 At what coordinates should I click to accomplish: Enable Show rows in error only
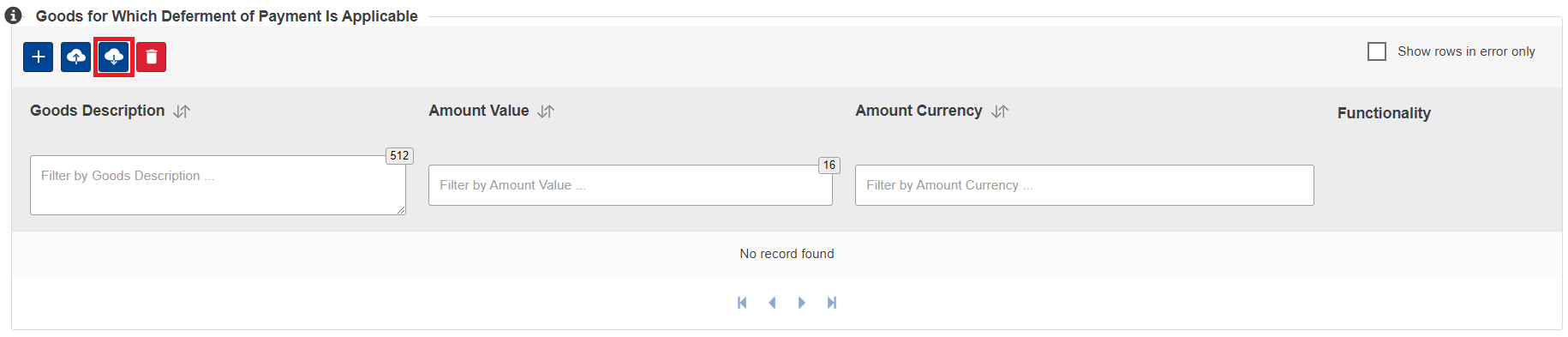[1377, 51]
